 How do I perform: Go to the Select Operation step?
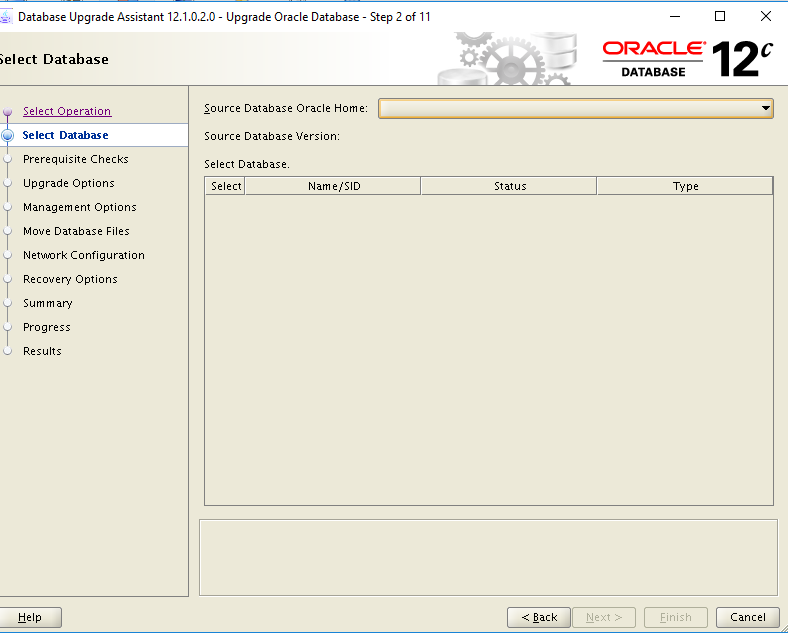click(67, 111)
